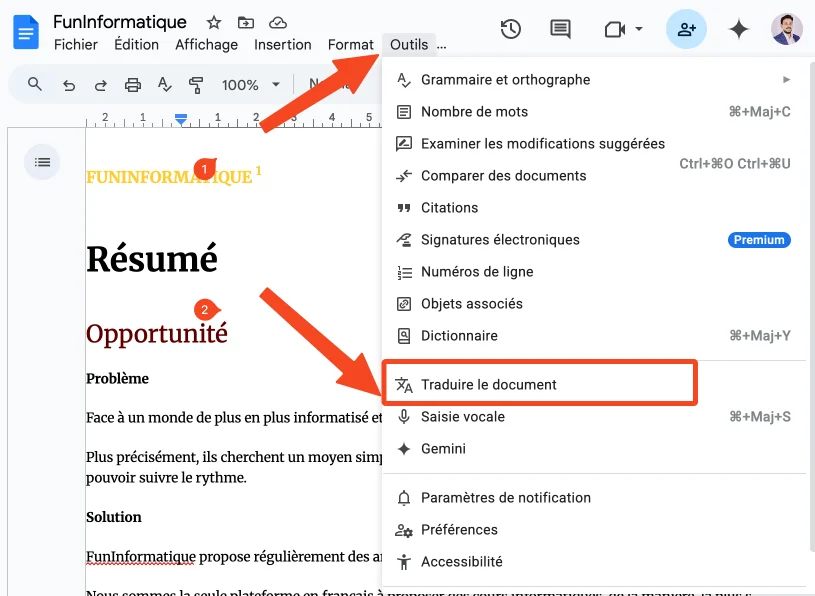Open the Dictionnaire

click(x=593, y=336)
